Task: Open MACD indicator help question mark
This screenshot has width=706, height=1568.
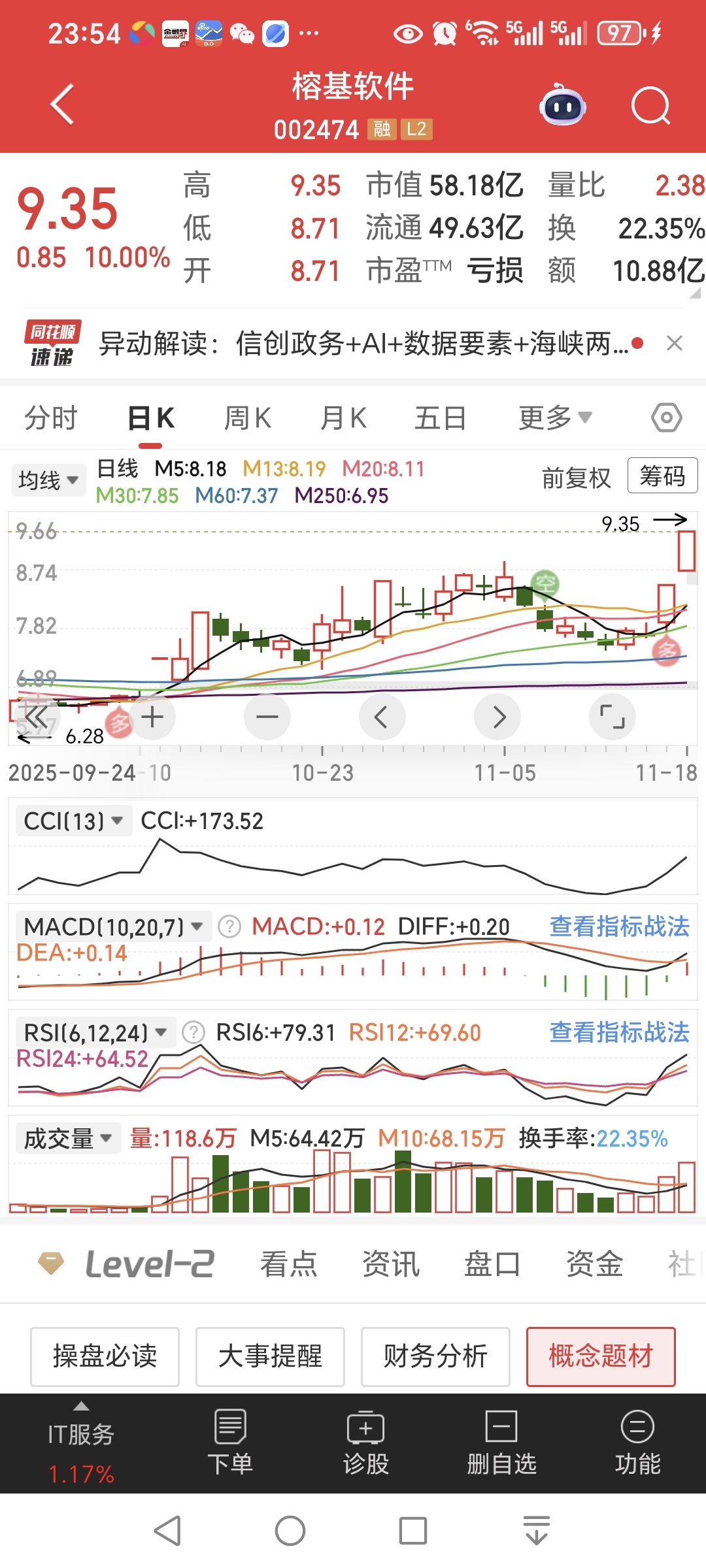Action: pos(229,926)
